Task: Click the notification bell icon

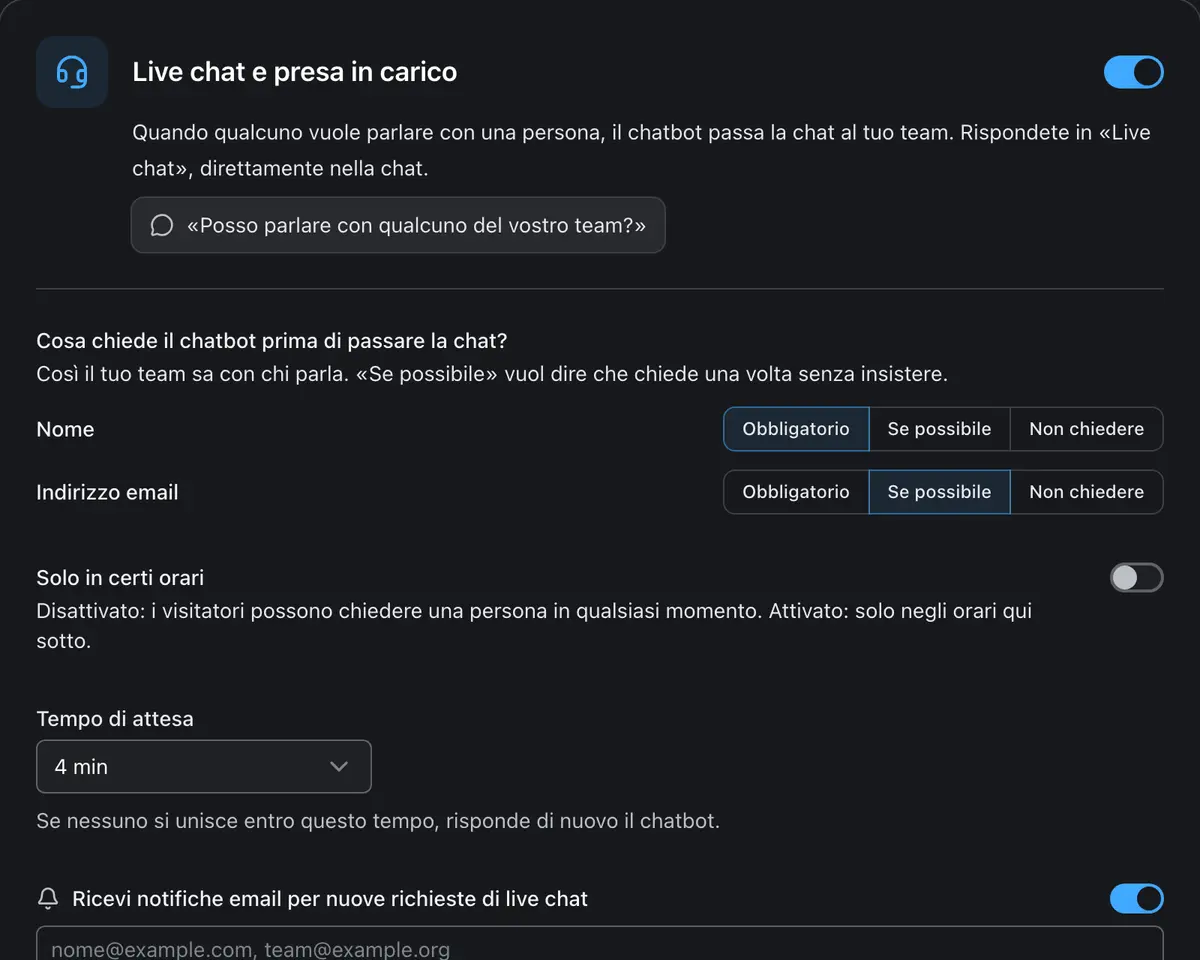Action: [x=48, y=899]
